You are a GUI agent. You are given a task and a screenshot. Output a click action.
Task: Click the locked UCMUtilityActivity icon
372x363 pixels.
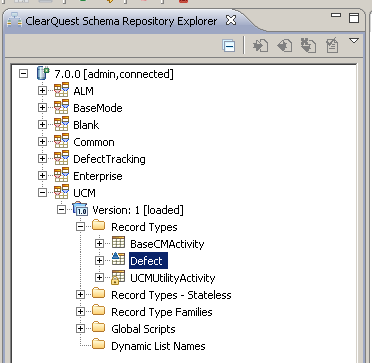(118, 277)
